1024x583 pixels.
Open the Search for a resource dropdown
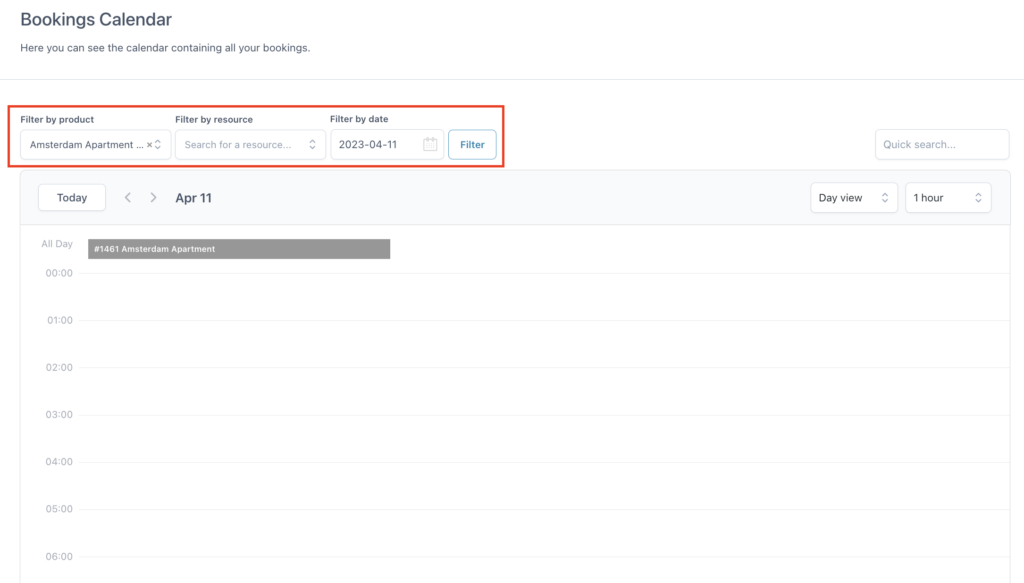(250, 144)
